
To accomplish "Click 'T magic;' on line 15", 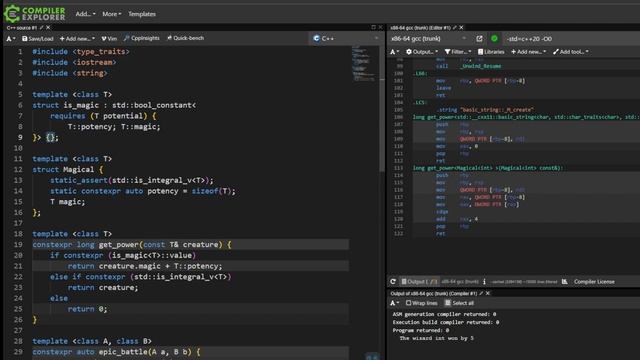I will [x=67, y=202].
